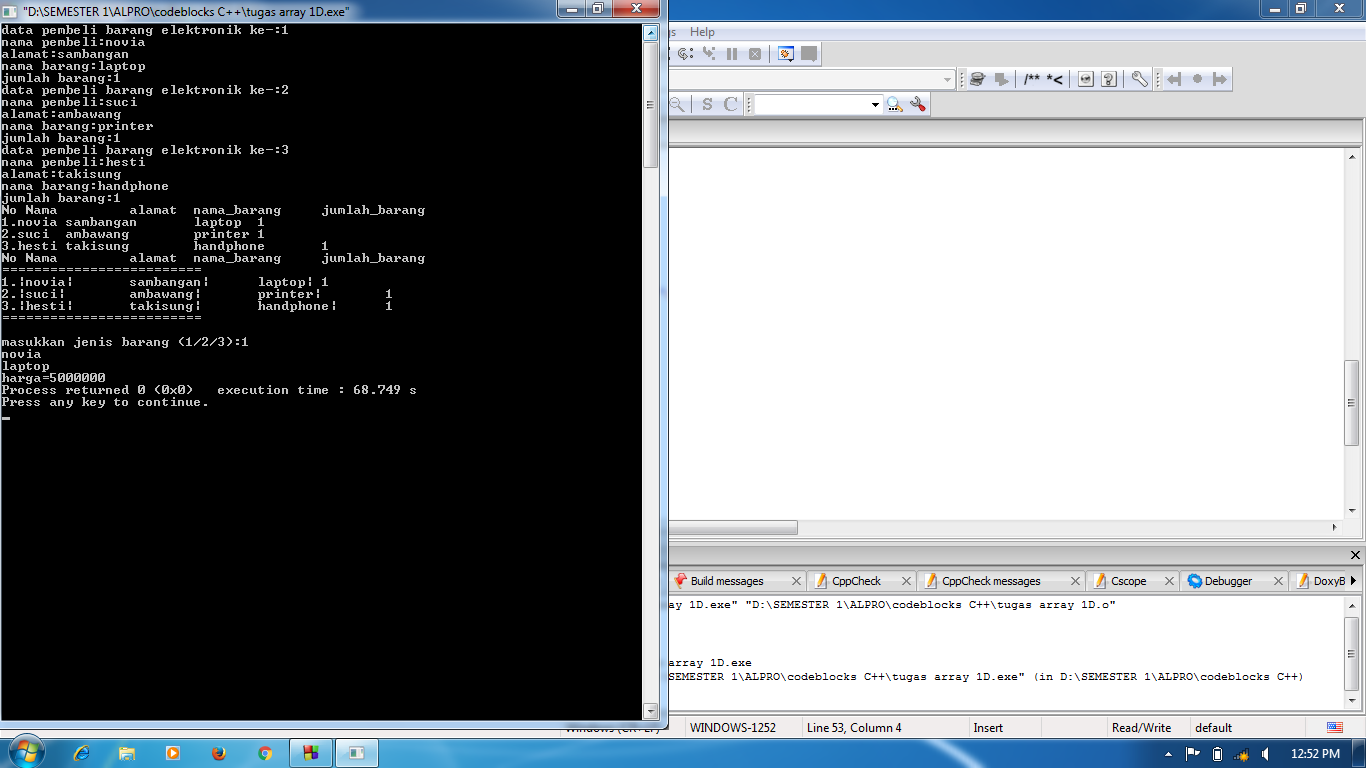1366x768 pixels.
Task: Switch to Code::Blocks taskbar button
Action: pos(311,753)
